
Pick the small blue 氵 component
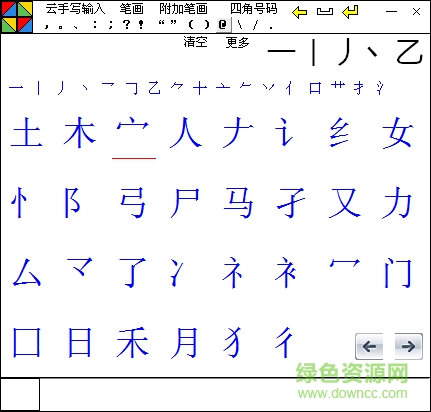click(x=379, y=88)
